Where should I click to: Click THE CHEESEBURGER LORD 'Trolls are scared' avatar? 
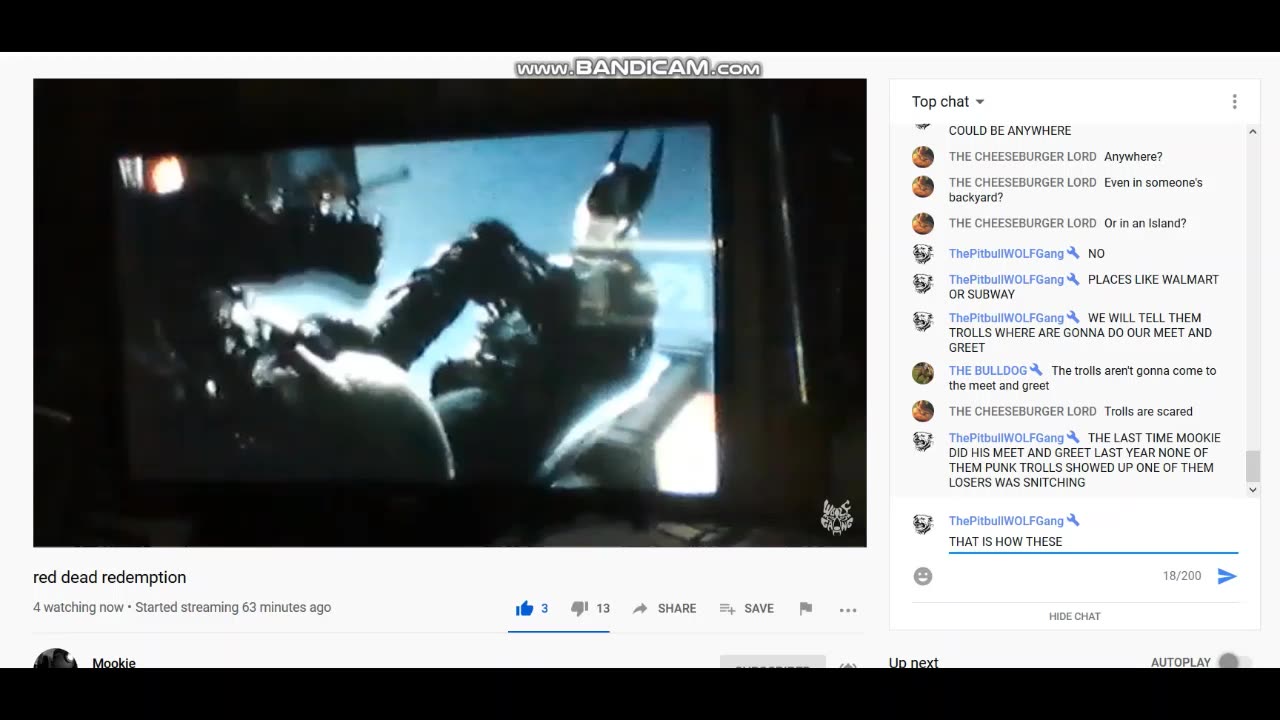point(923,411)
